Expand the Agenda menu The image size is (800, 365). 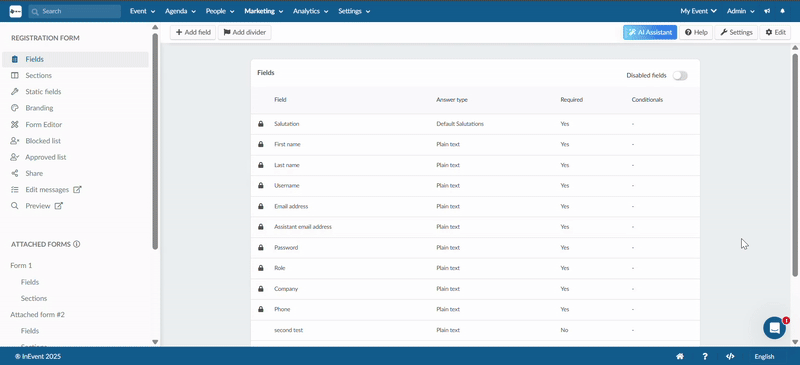tap(180, 11)
